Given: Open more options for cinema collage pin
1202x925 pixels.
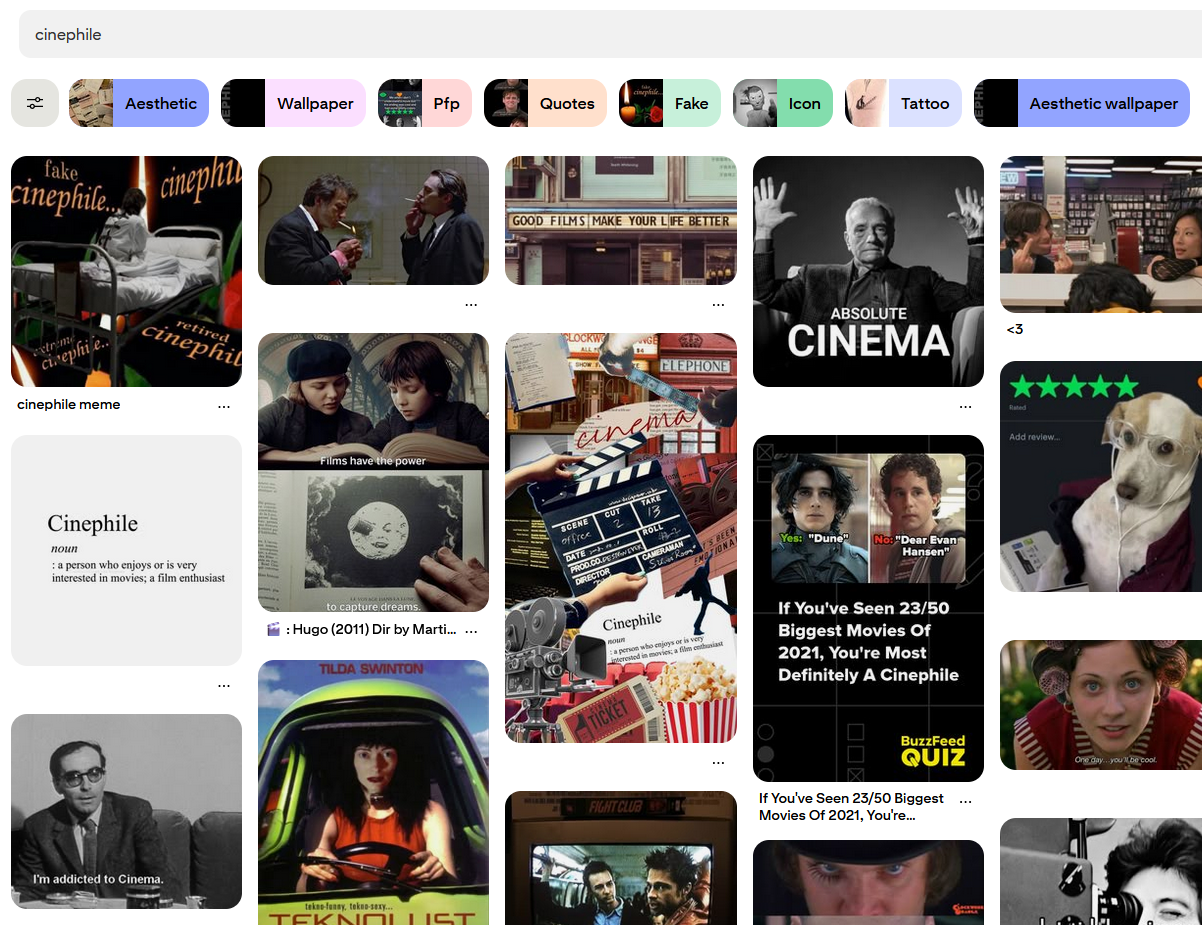Looking at the screenshot, I should [x=718, y=762].
